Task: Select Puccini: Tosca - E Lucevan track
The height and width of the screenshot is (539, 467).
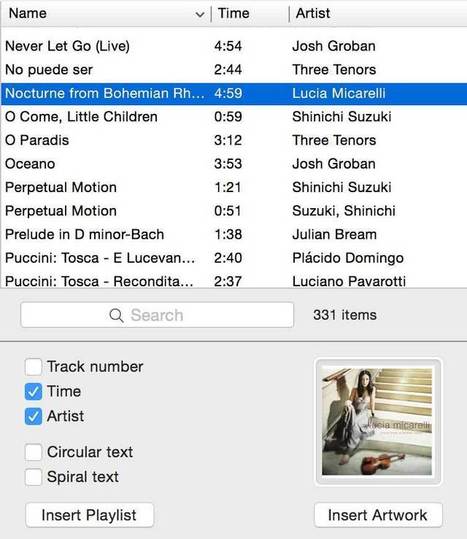Action: [234, 258]
